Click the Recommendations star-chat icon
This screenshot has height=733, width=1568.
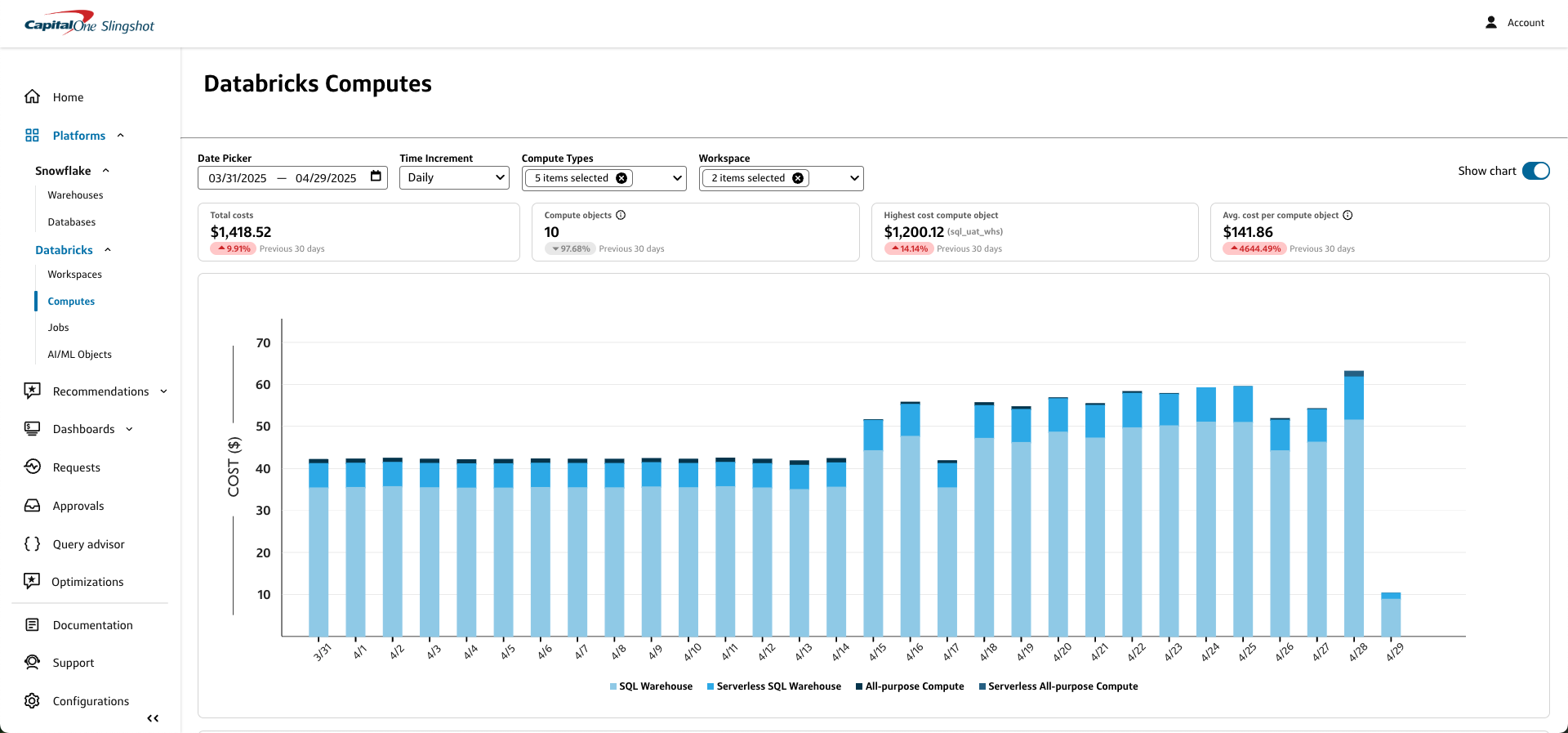tap(32, 391)
